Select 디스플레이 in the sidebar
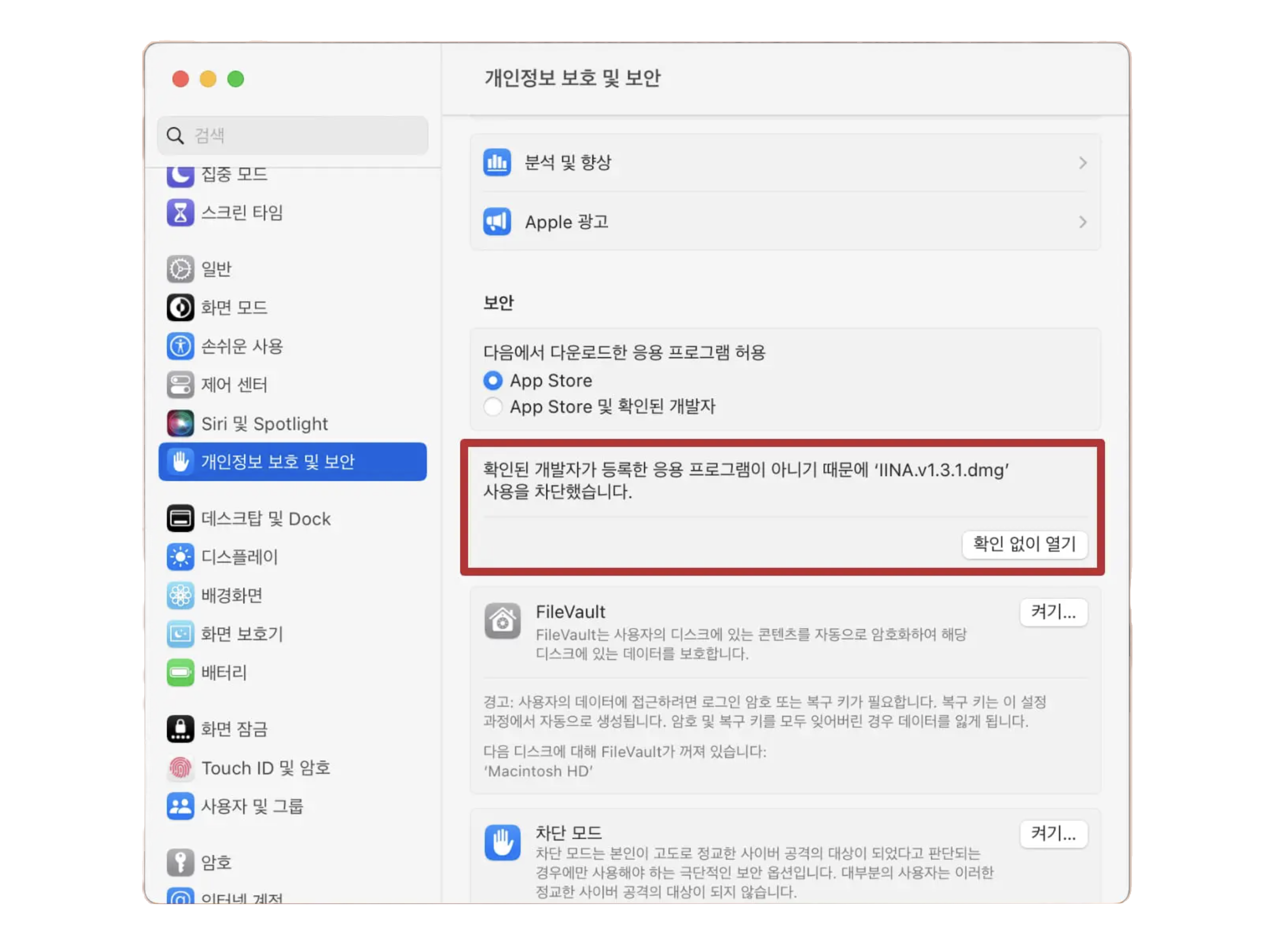 pyautogui.click(x=239, y=557)
